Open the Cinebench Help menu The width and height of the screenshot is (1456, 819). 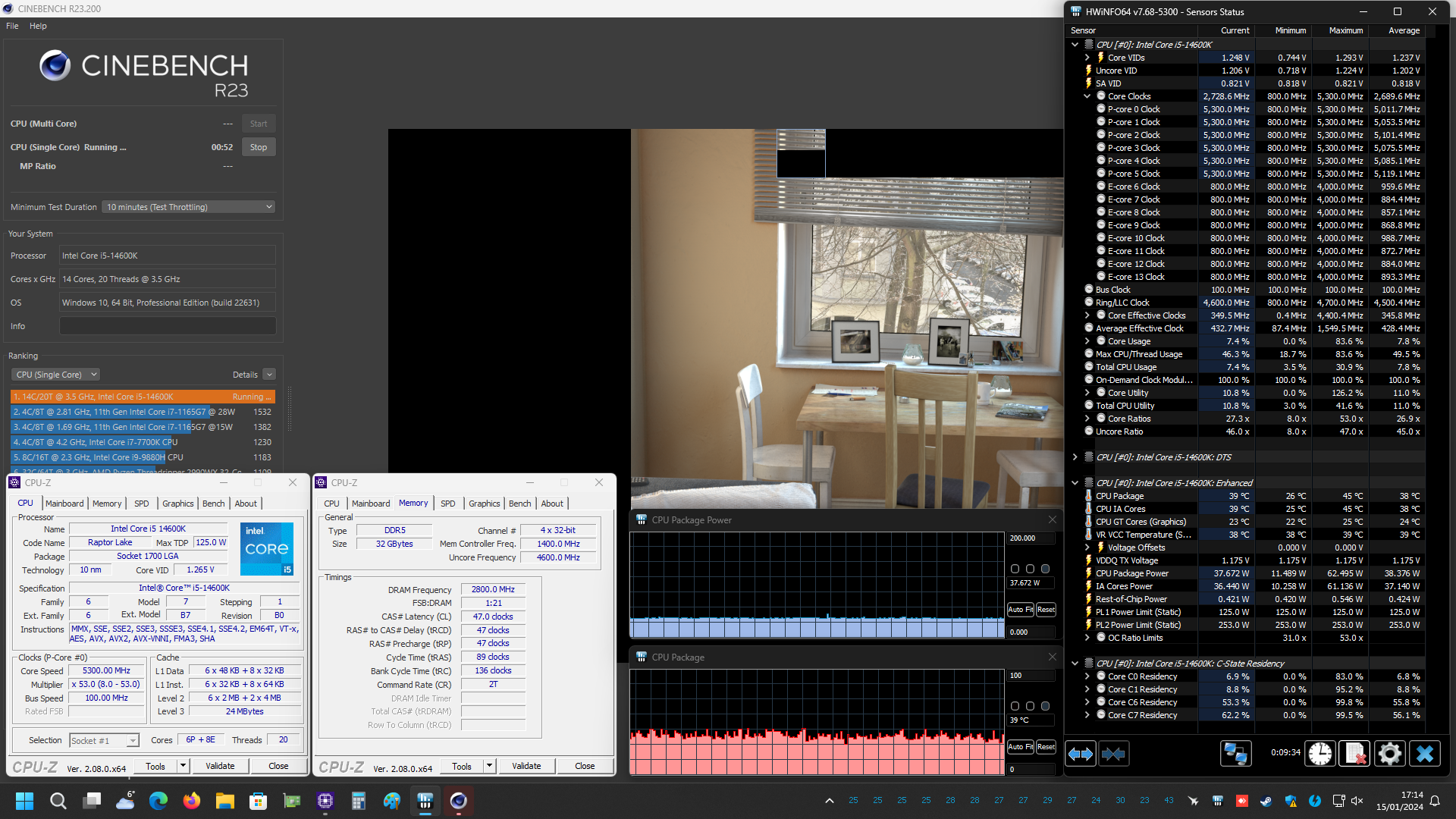coord(38,26)
